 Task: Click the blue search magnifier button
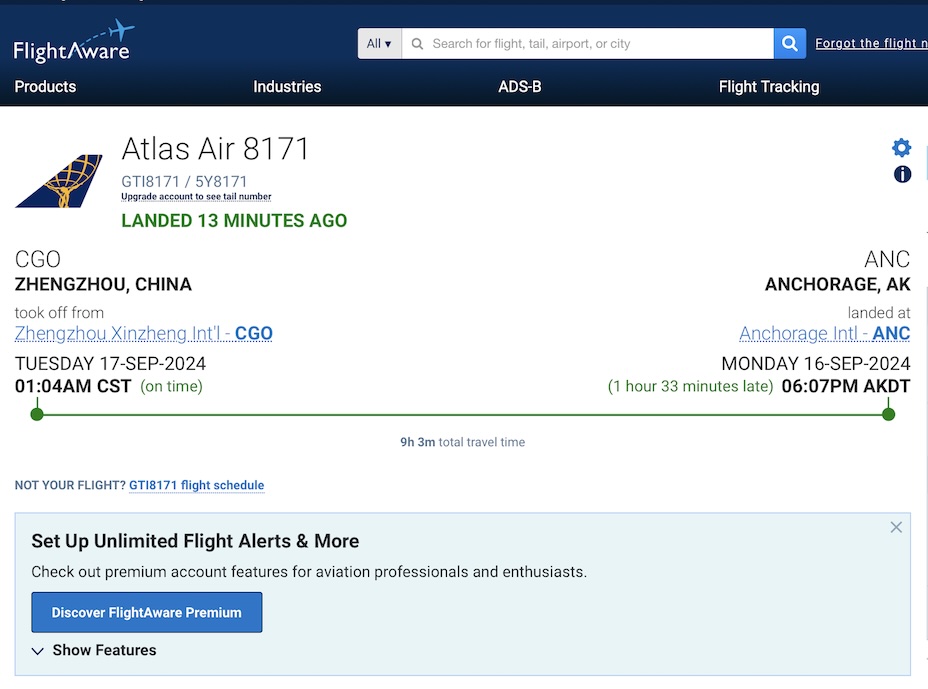(788, 43)
